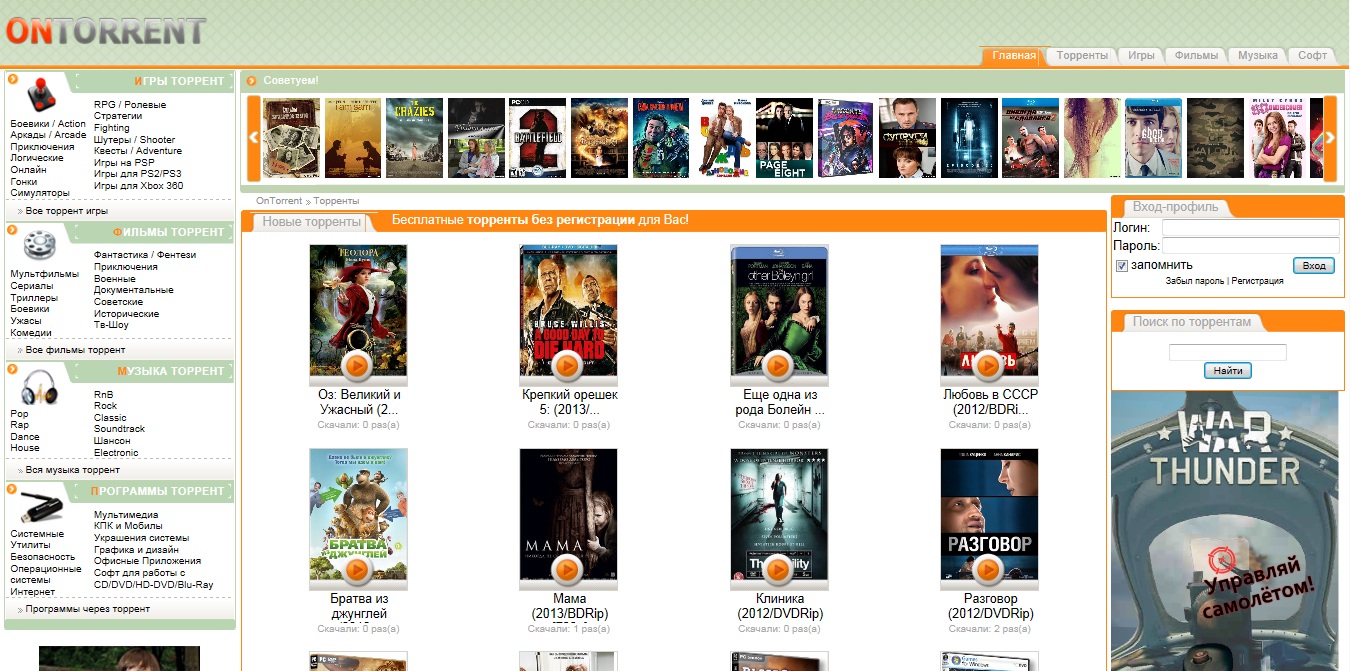Toggle the запомнить checkbox
The height and width of the screenshot is (671, 1350).
click(1122, 266)
